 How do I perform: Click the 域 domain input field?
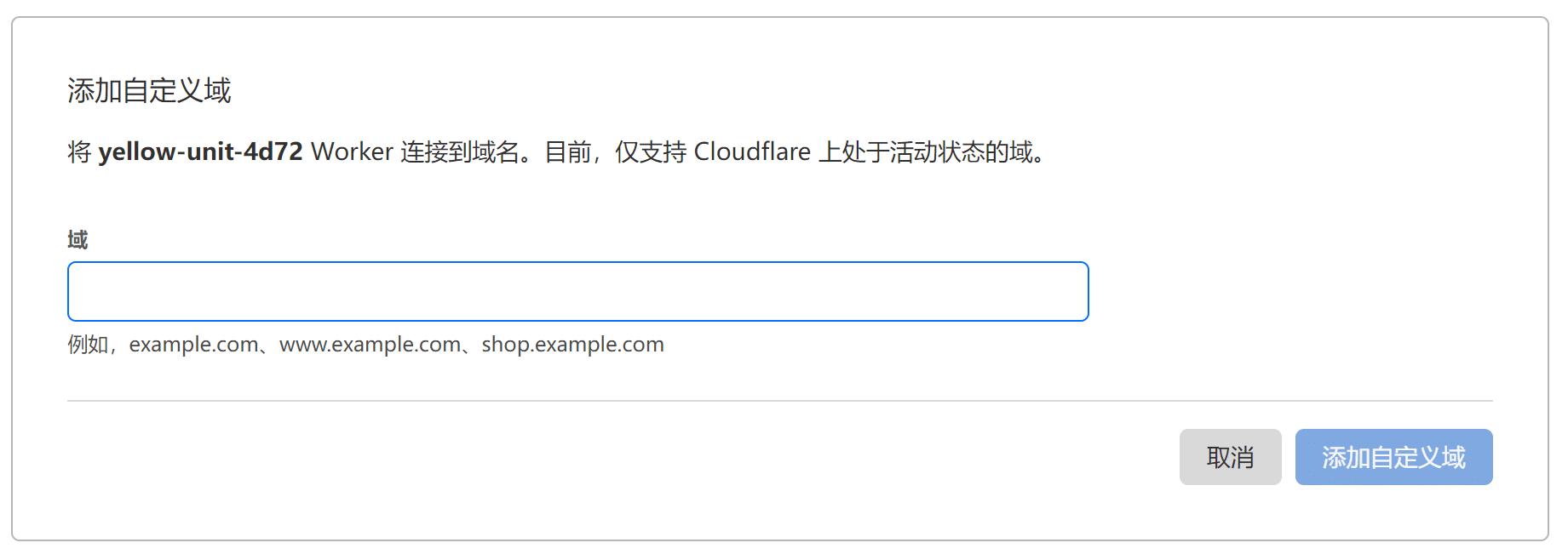pos(577,291)
